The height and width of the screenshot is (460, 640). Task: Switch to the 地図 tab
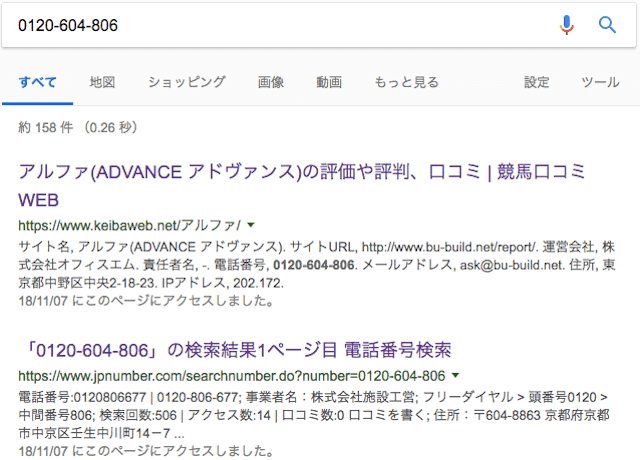pos(102,82)
